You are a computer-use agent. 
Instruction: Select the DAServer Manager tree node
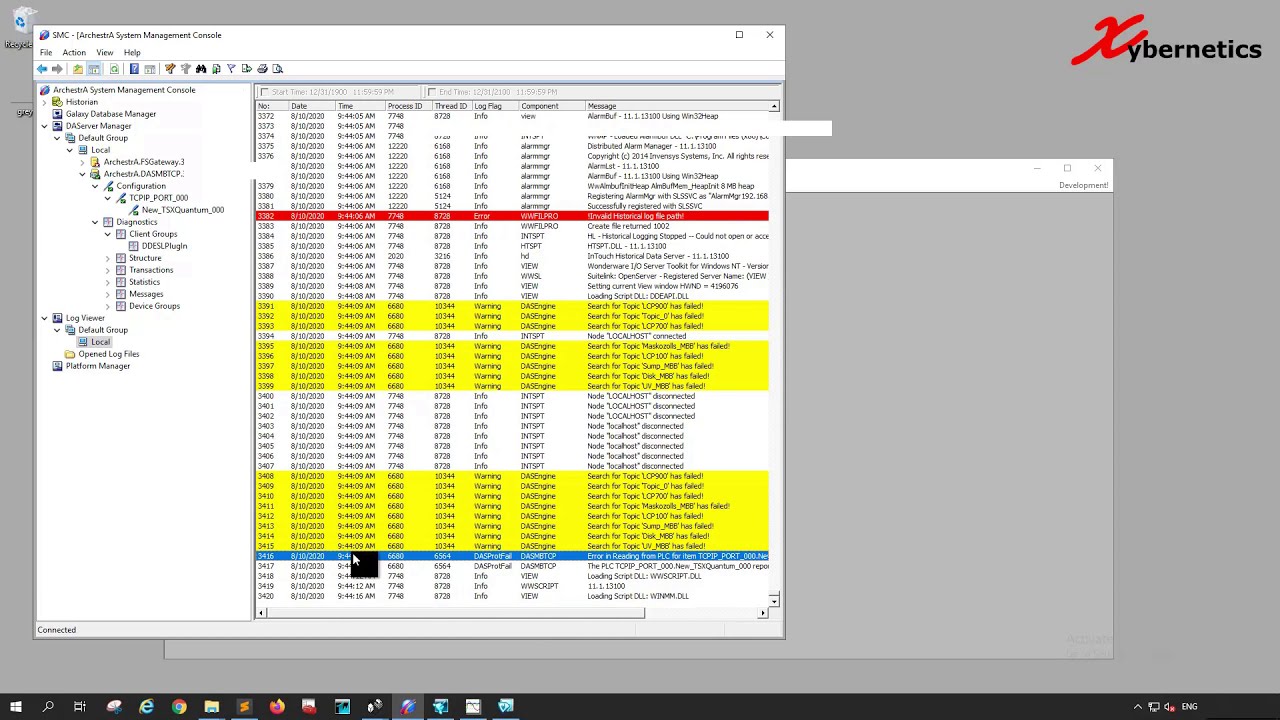point(98,126)
